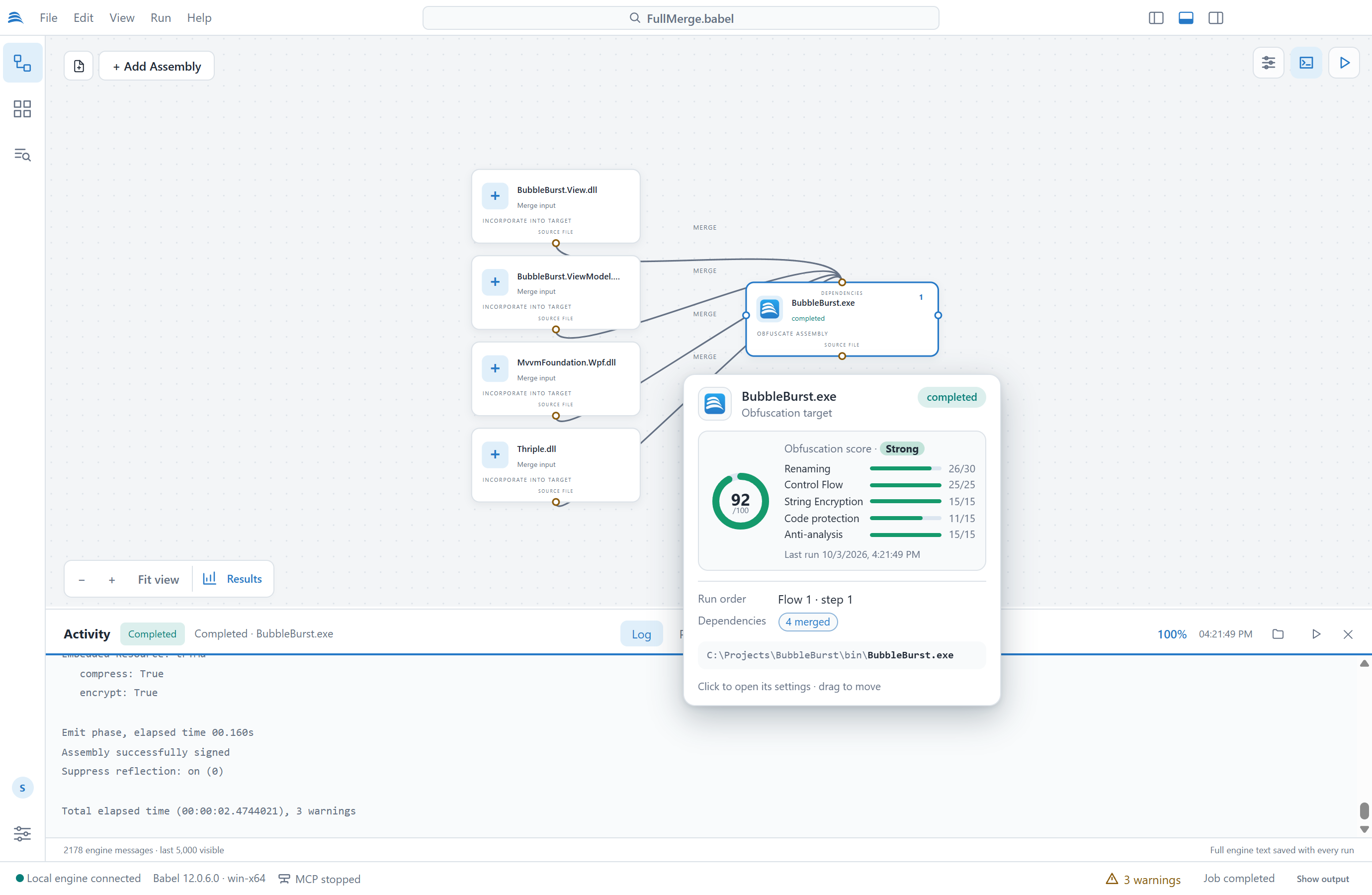The width and height of the screenshot is (1372, 895).
Task: Open the search list view in sidebar
Action: point(22,155)
